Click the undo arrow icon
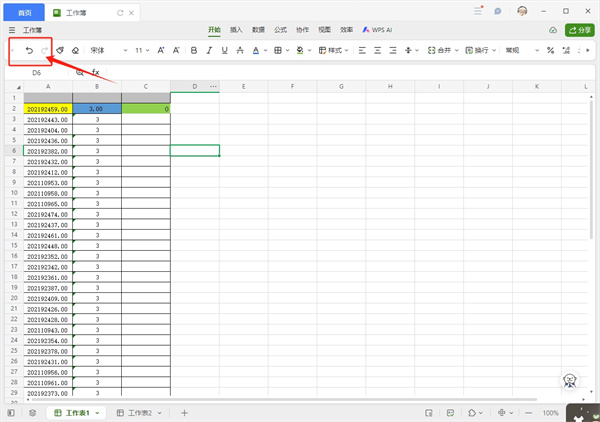Viewport: 600px width, 422px height. 29,50
